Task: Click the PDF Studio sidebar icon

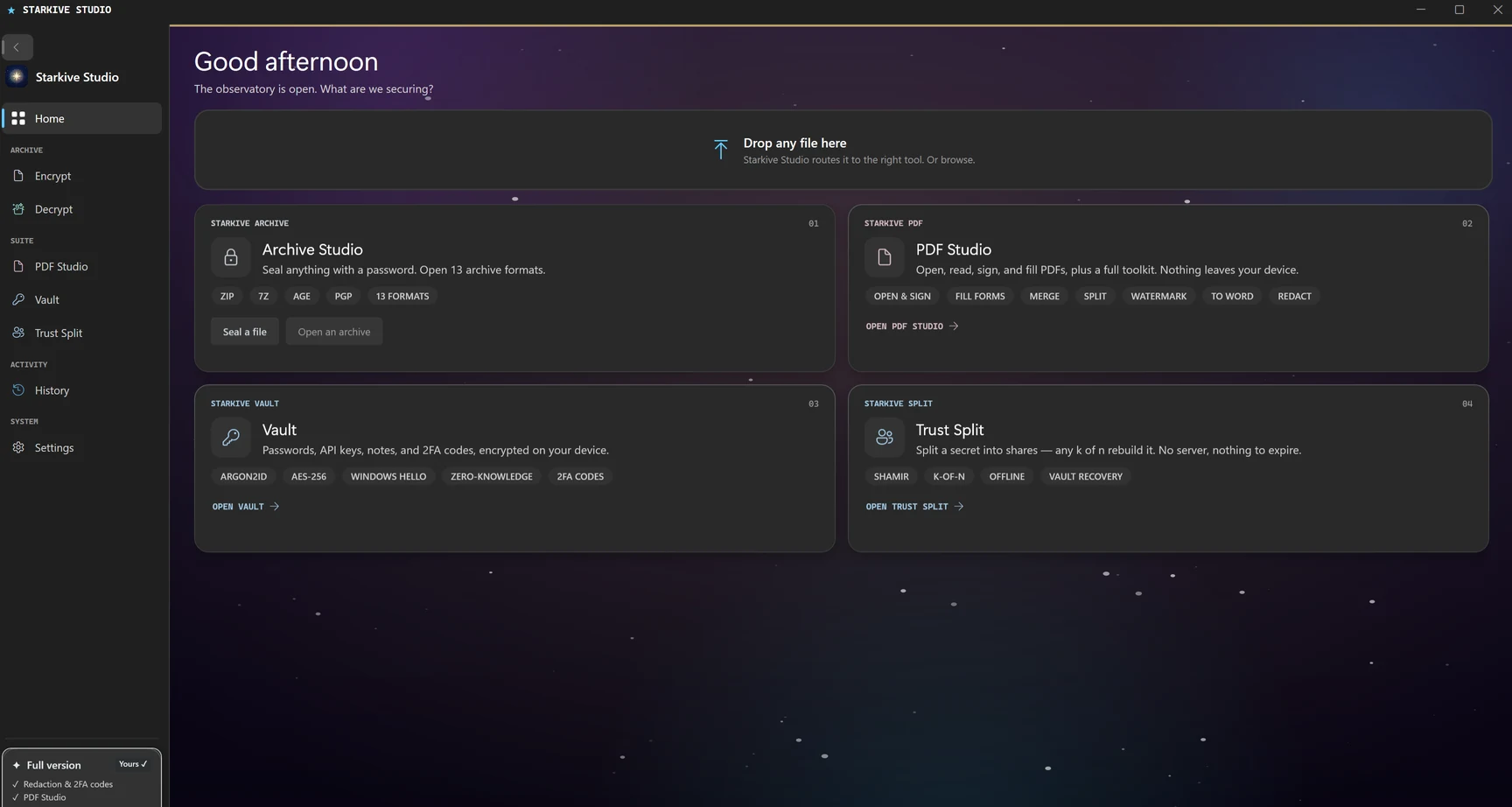Action: click(x=18, y=266)
